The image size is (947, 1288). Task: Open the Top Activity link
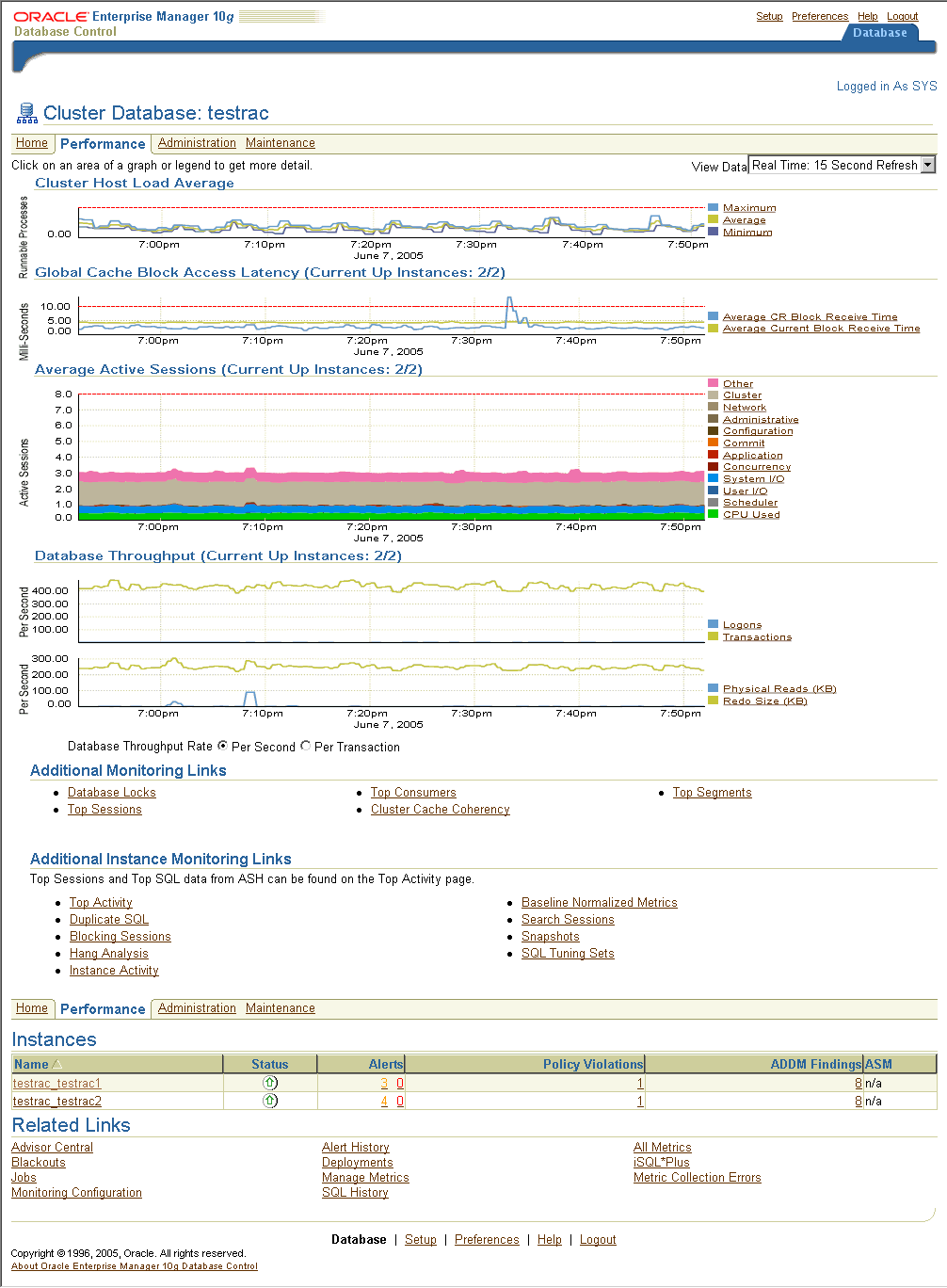pyautogui.click(x=101, y=903)
